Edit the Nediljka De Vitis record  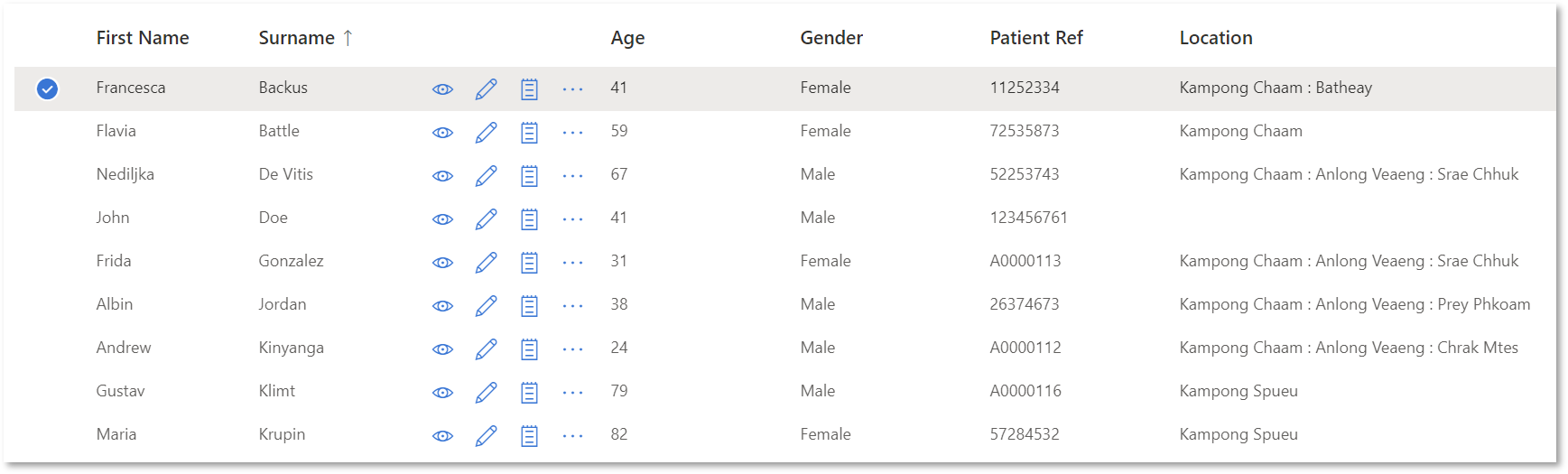[486, 175]
